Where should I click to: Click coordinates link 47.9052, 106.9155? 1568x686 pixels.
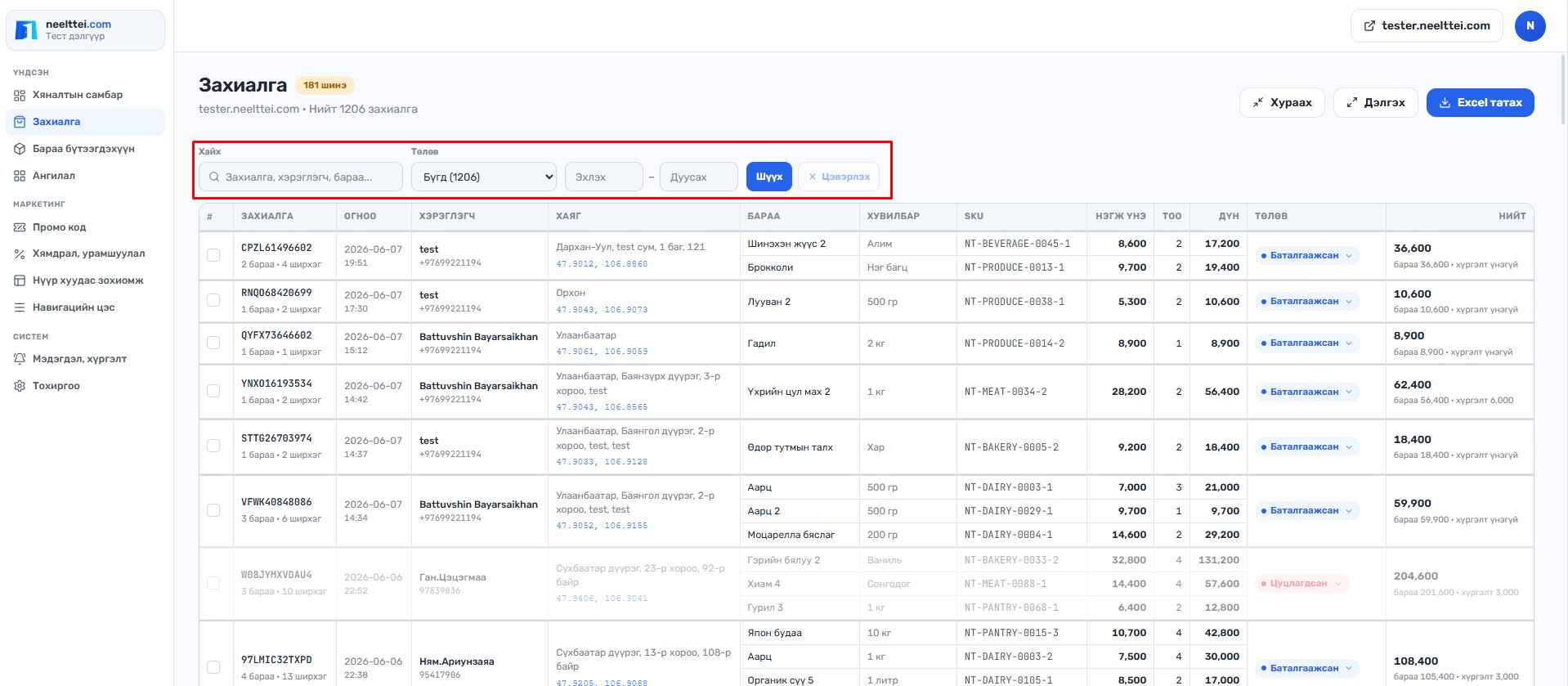click(602, 526)
